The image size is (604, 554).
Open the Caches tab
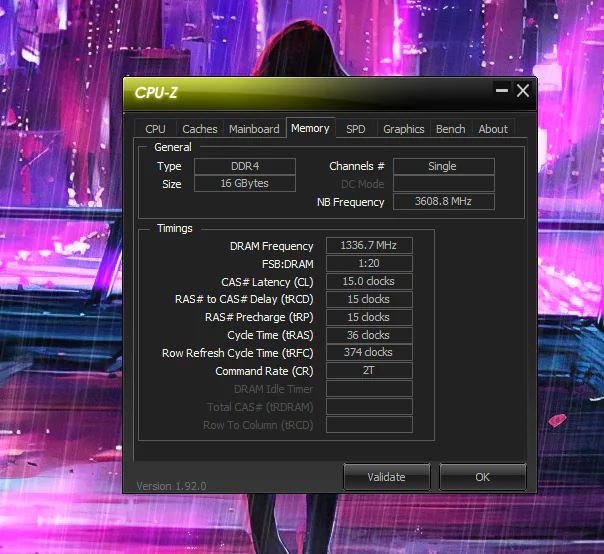pos(200,129)
